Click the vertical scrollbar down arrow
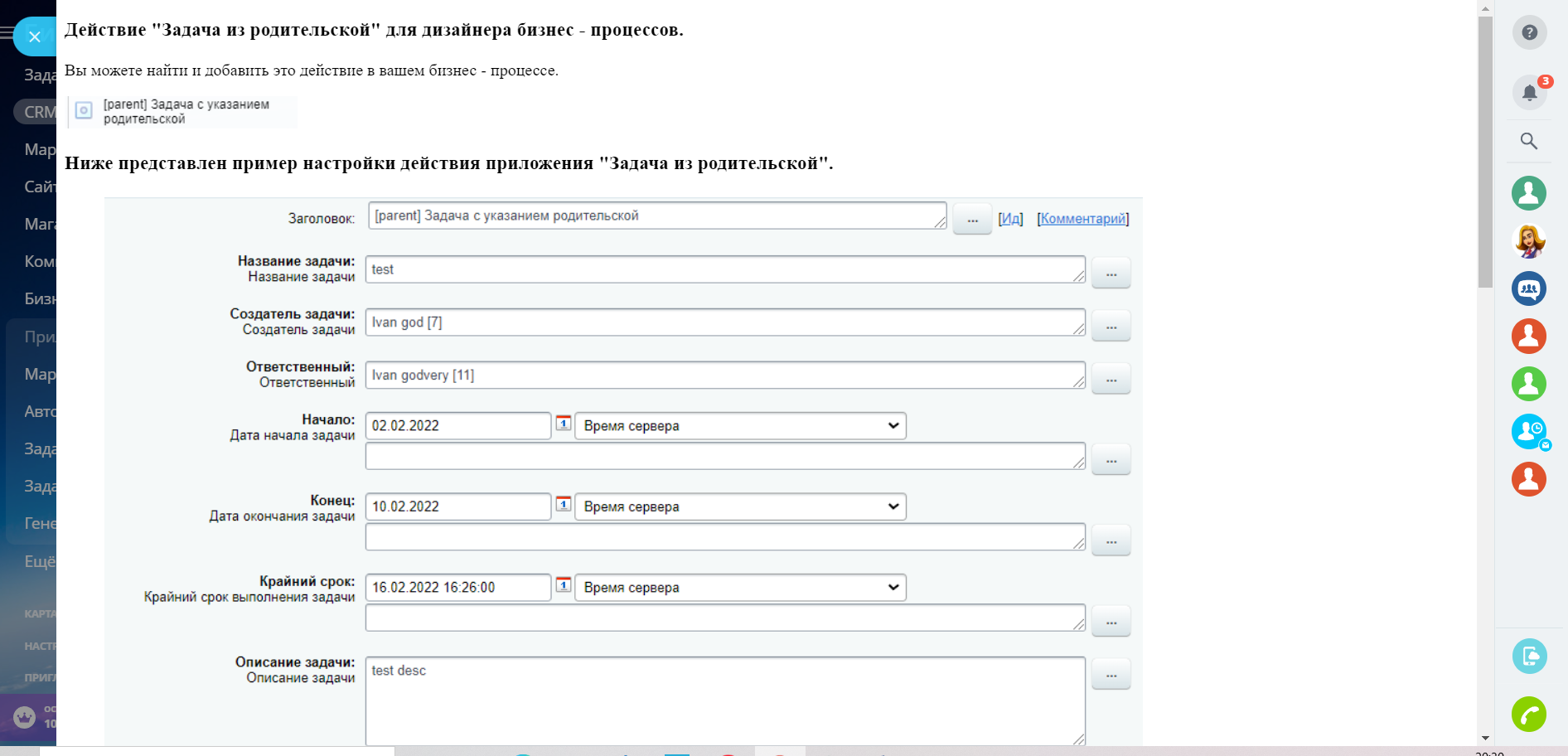The height and width of the screenshot is (756, 1568). pyautogui.click(x=1485, y=738)
